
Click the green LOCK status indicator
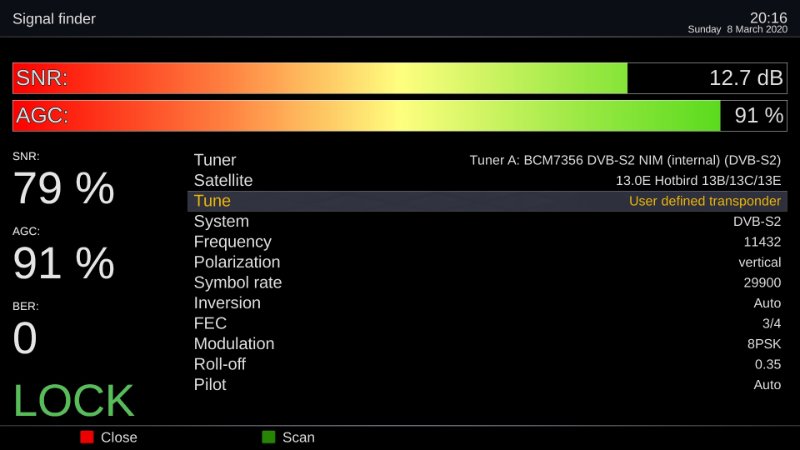coord(74,400)
